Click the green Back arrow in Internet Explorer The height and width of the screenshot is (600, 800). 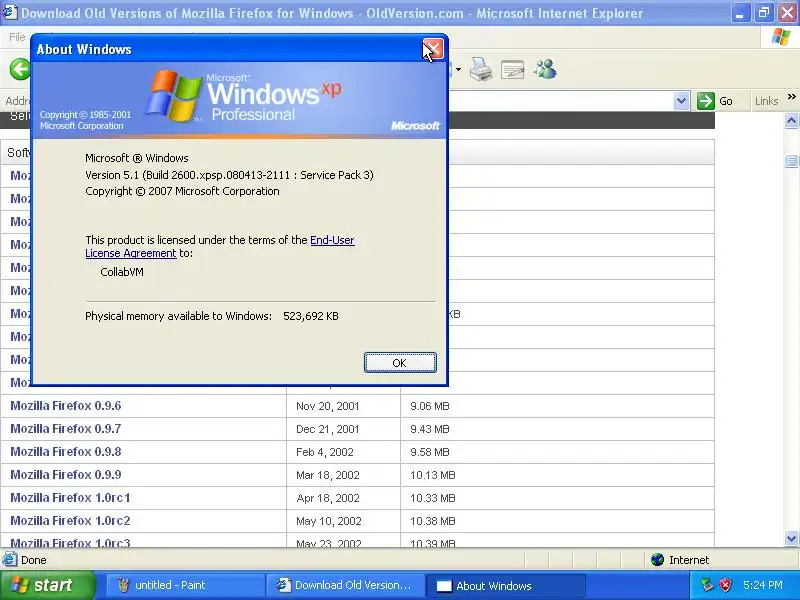click(x=20, y=69)
